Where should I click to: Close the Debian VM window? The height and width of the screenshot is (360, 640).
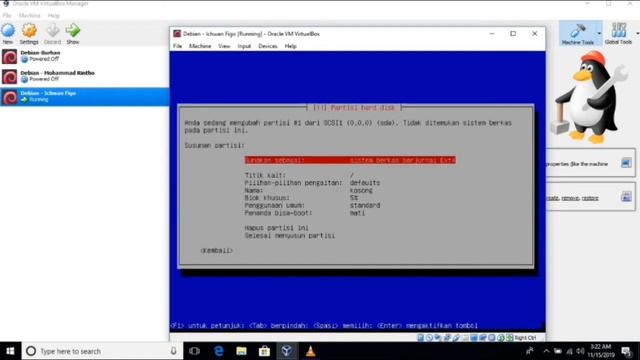click(535, 33)
